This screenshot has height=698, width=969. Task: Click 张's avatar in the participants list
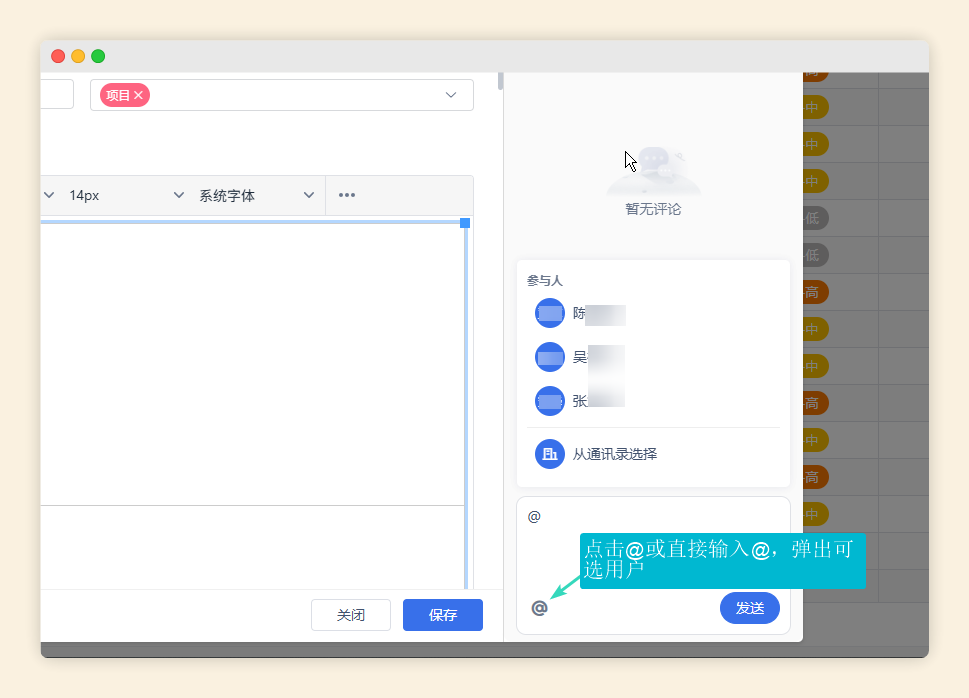[x=549, y=403]
